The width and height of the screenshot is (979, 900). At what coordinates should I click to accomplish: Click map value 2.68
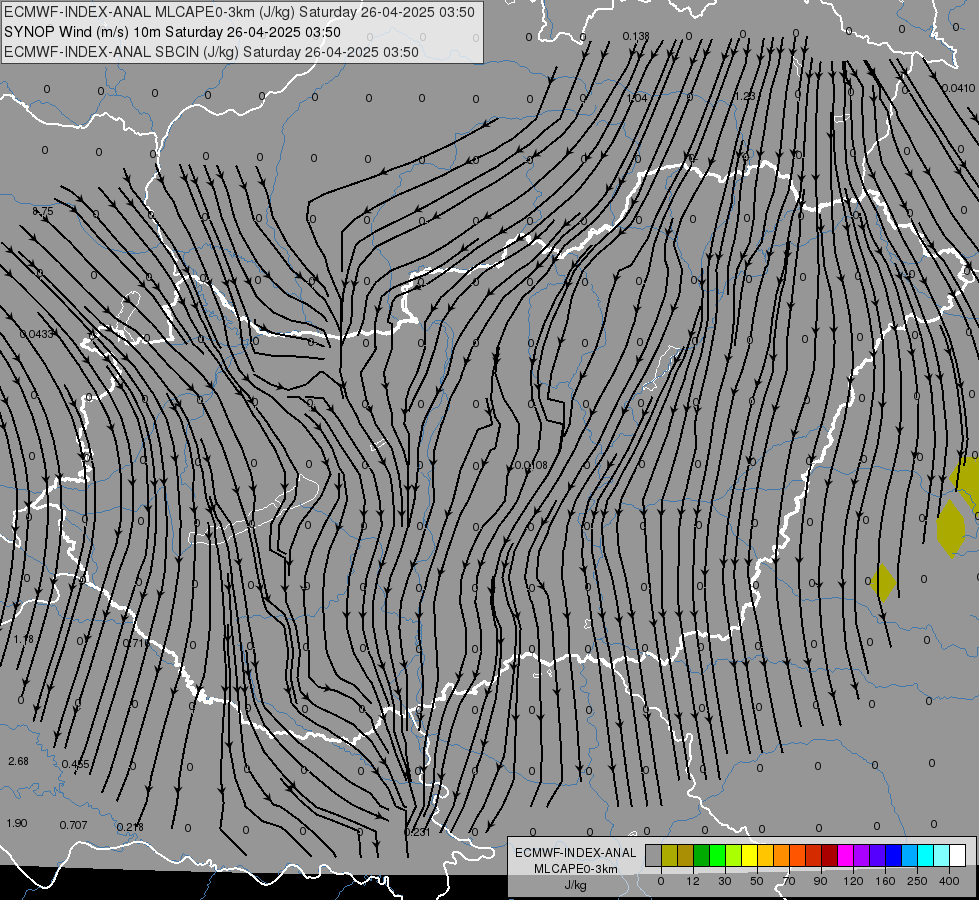coord(18,761)
